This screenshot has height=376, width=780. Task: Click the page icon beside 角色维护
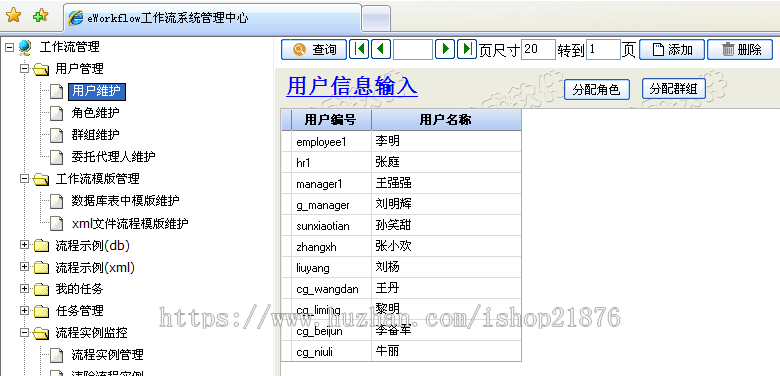coord(57,113)
